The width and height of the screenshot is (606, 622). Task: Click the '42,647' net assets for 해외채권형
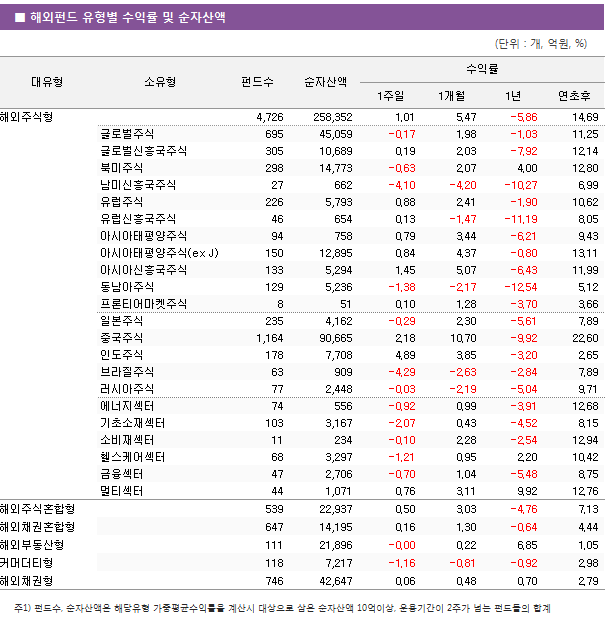coord(336,582)
